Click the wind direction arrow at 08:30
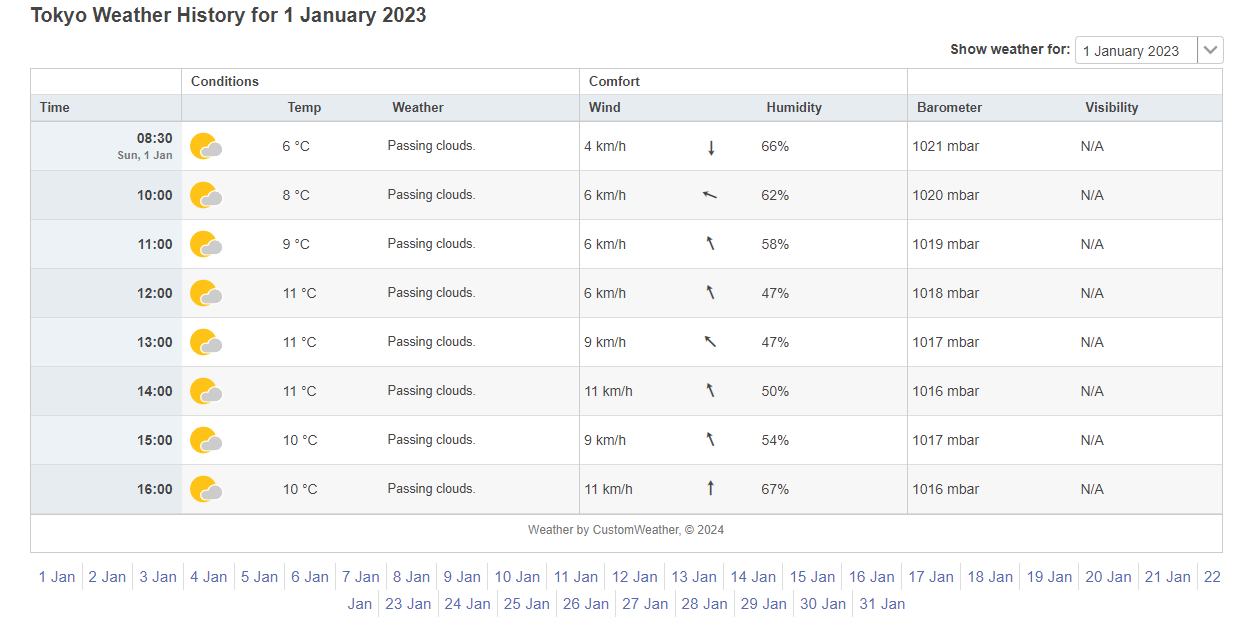1245x631 pixels. tap(711, 147)
